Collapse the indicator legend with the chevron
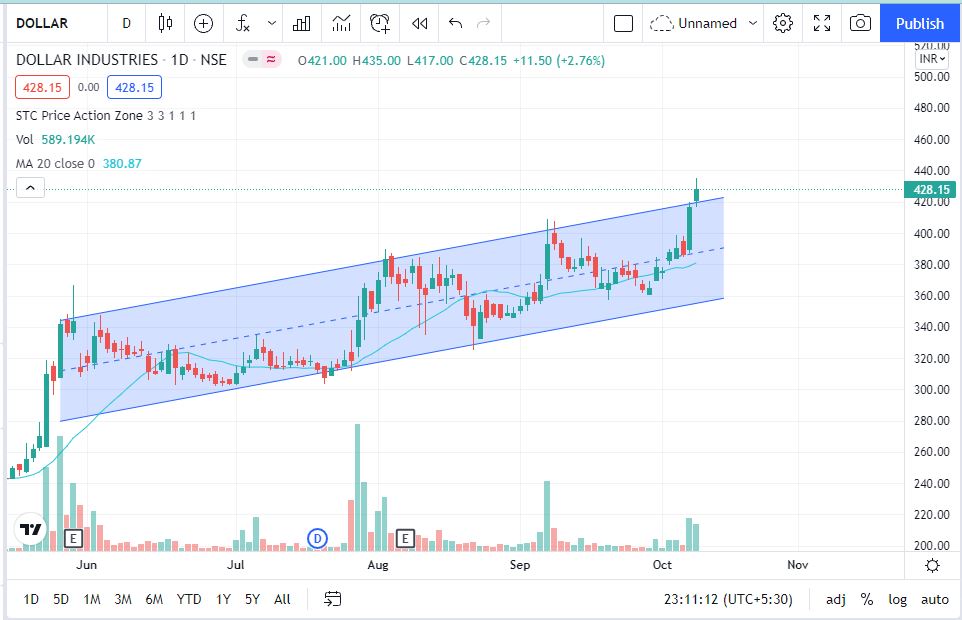962x620 pixels. pyautogui.click(x=30, y=187)
